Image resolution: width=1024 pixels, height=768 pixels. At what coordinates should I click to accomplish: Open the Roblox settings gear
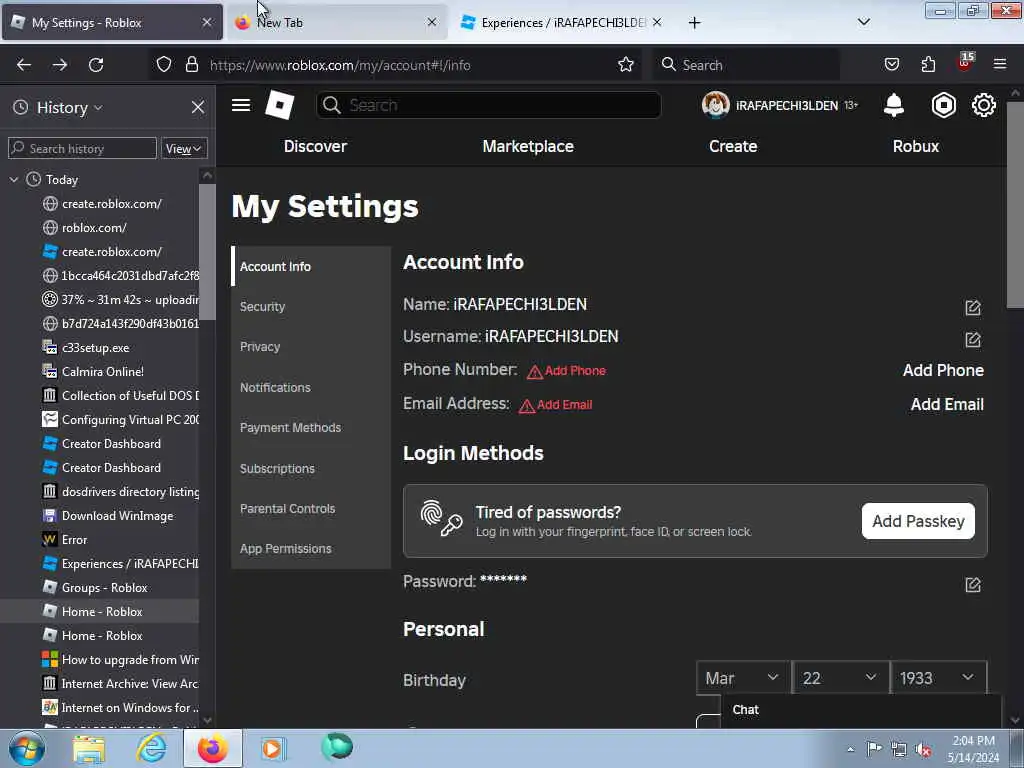pos(984,105)
